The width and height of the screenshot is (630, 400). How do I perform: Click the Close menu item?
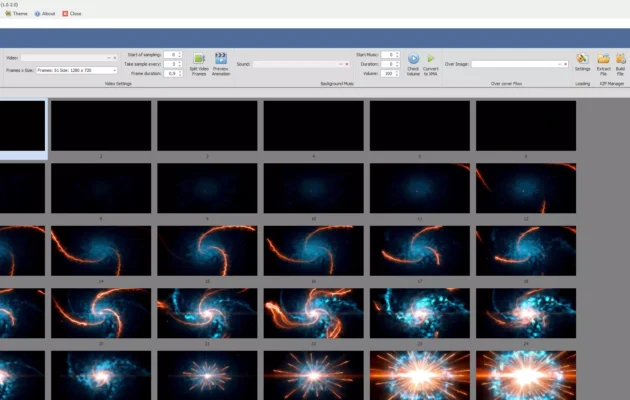click(72, 14)
